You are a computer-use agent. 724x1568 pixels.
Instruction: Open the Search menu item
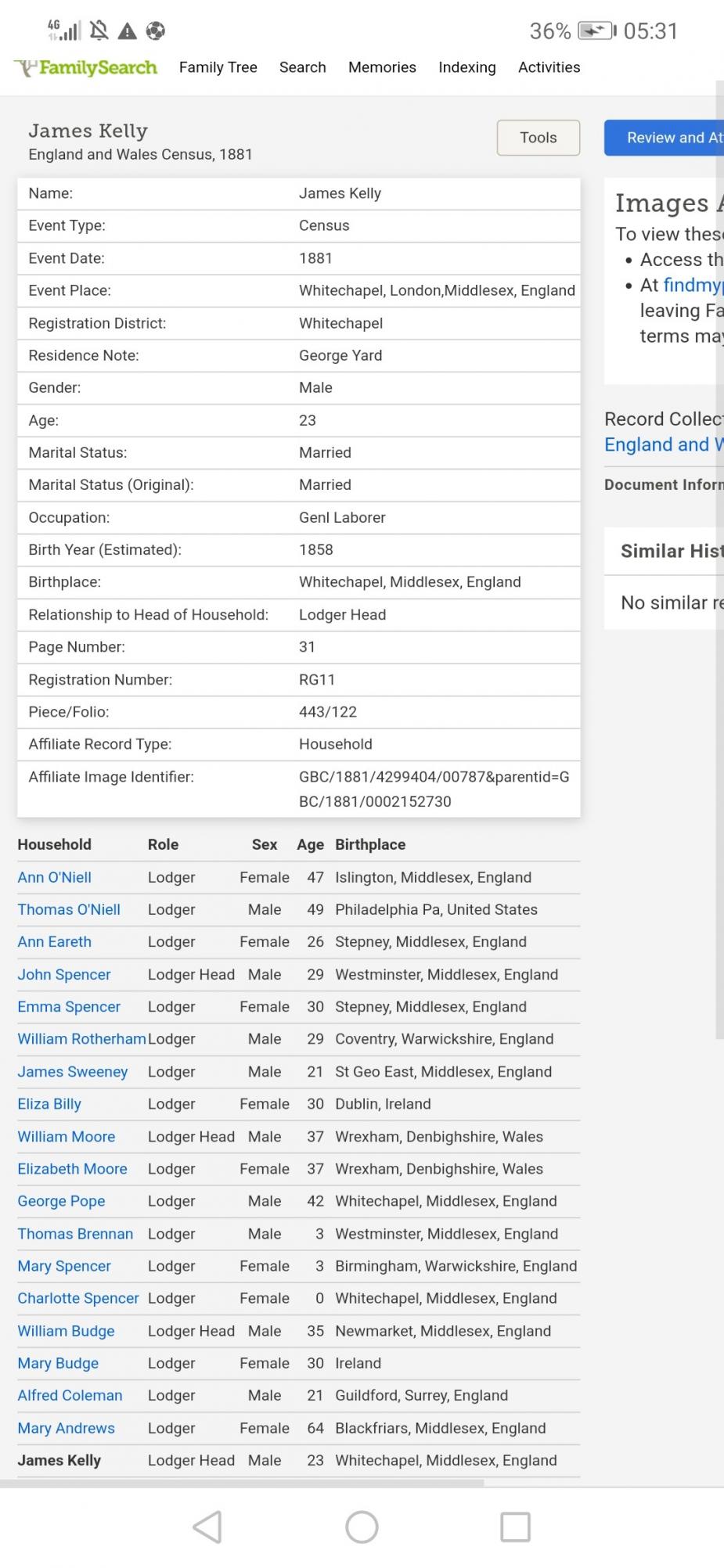click(x=302, y=67)
